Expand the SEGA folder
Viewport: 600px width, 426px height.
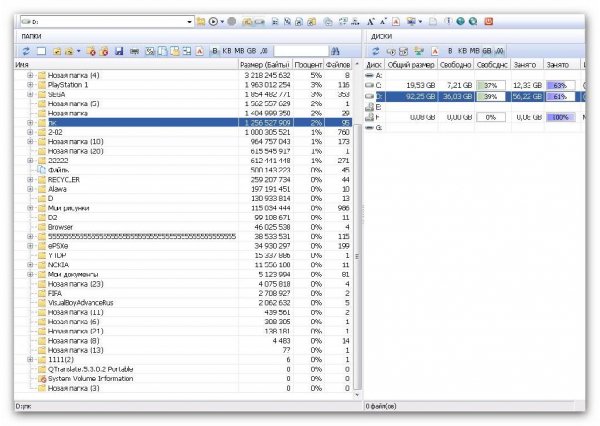point(30,94)
